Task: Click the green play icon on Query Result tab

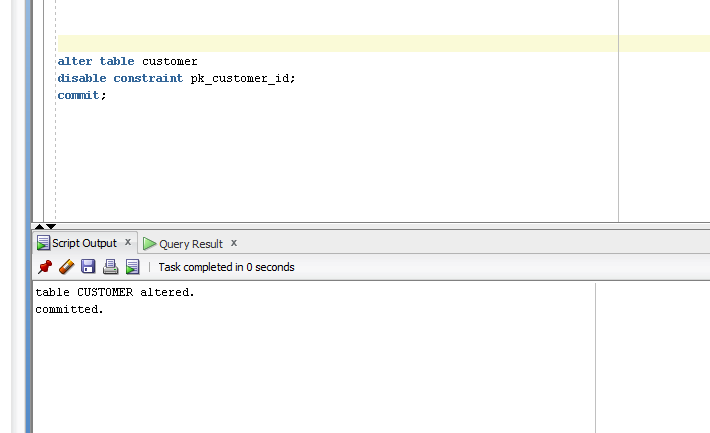Action: click(149, 244)
